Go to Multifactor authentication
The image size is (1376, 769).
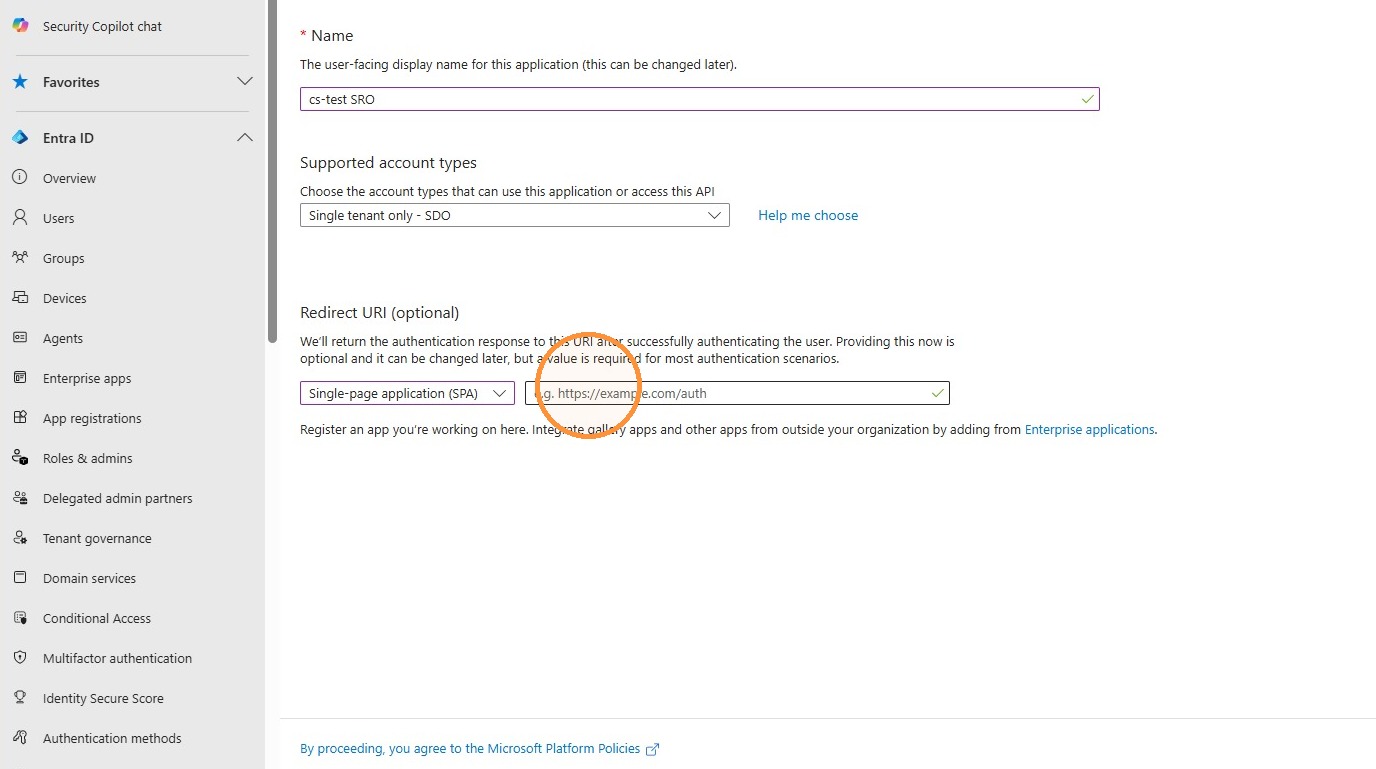point(117,659)
